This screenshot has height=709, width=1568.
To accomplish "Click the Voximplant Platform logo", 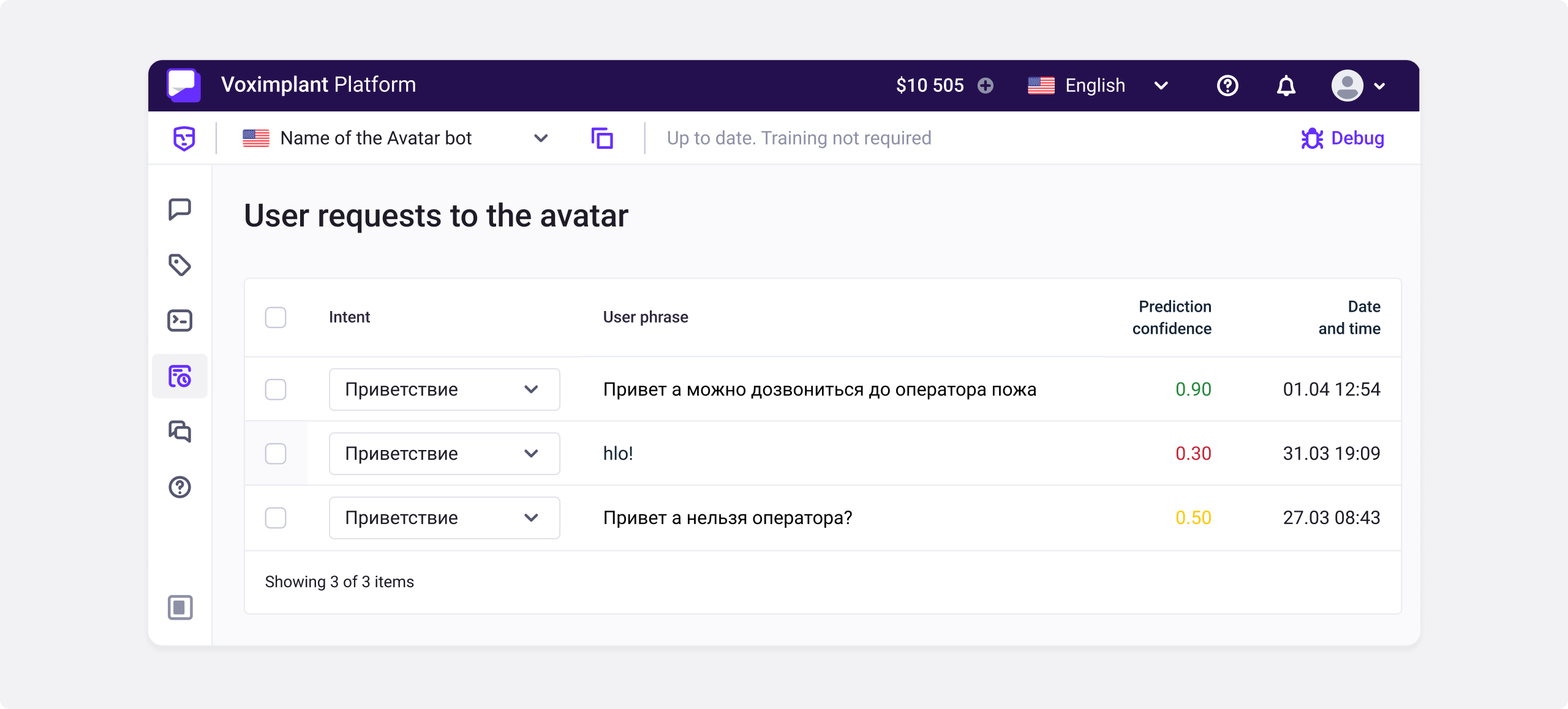I will (184, 85).
